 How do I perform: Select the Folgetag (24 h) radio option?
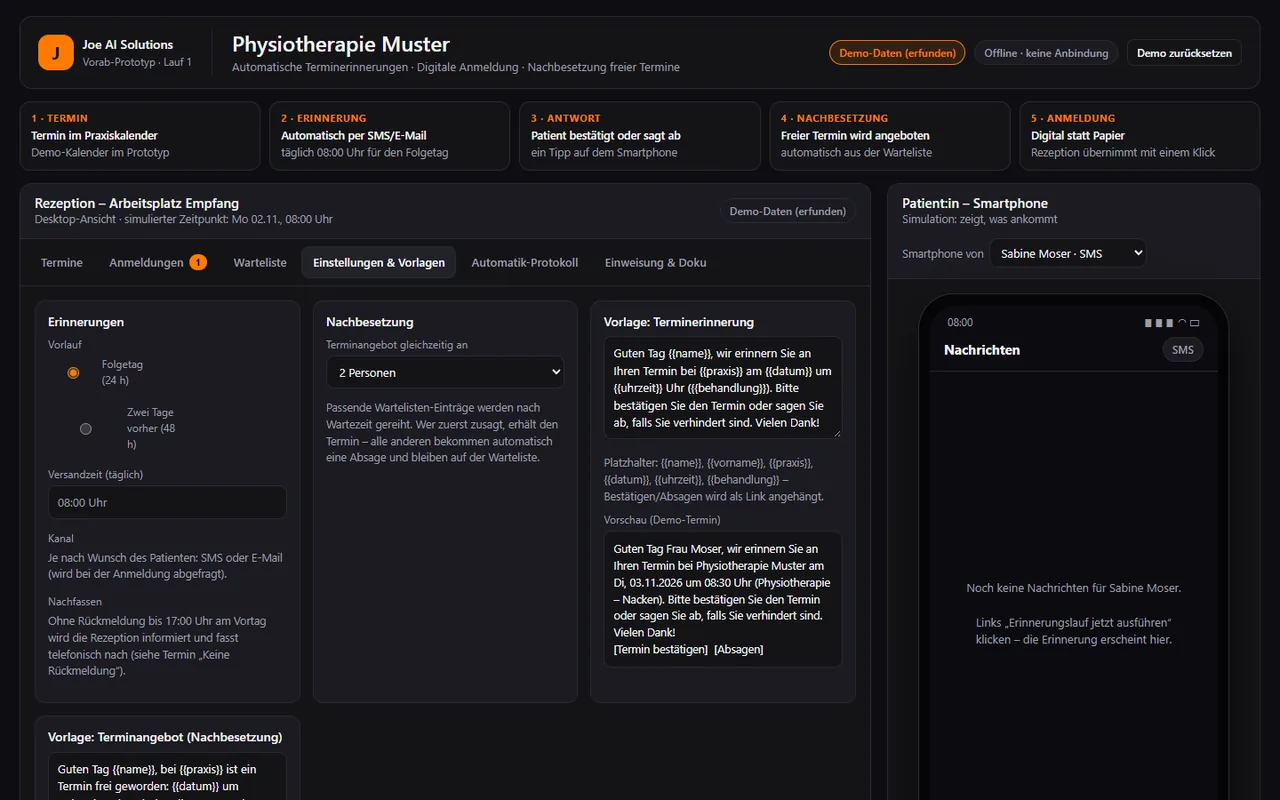tap(73, 373)
